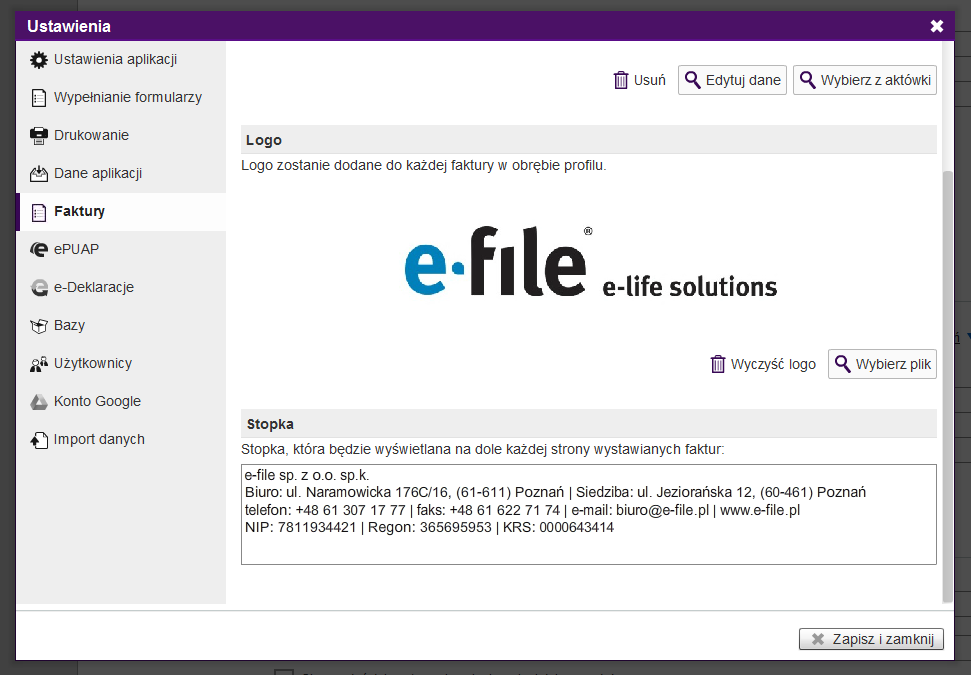Click the gear icon beside Ustawienia aplikacji

(x=38, y=60)
